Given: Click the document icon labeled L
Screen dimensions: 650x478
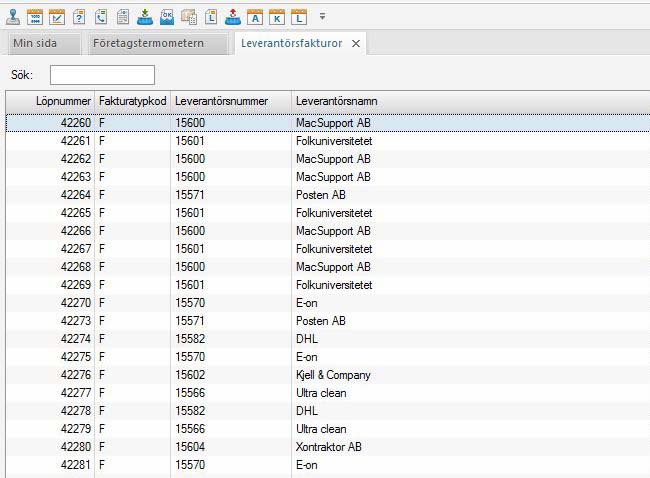Looking at the screenshot, I should (211, 17).
